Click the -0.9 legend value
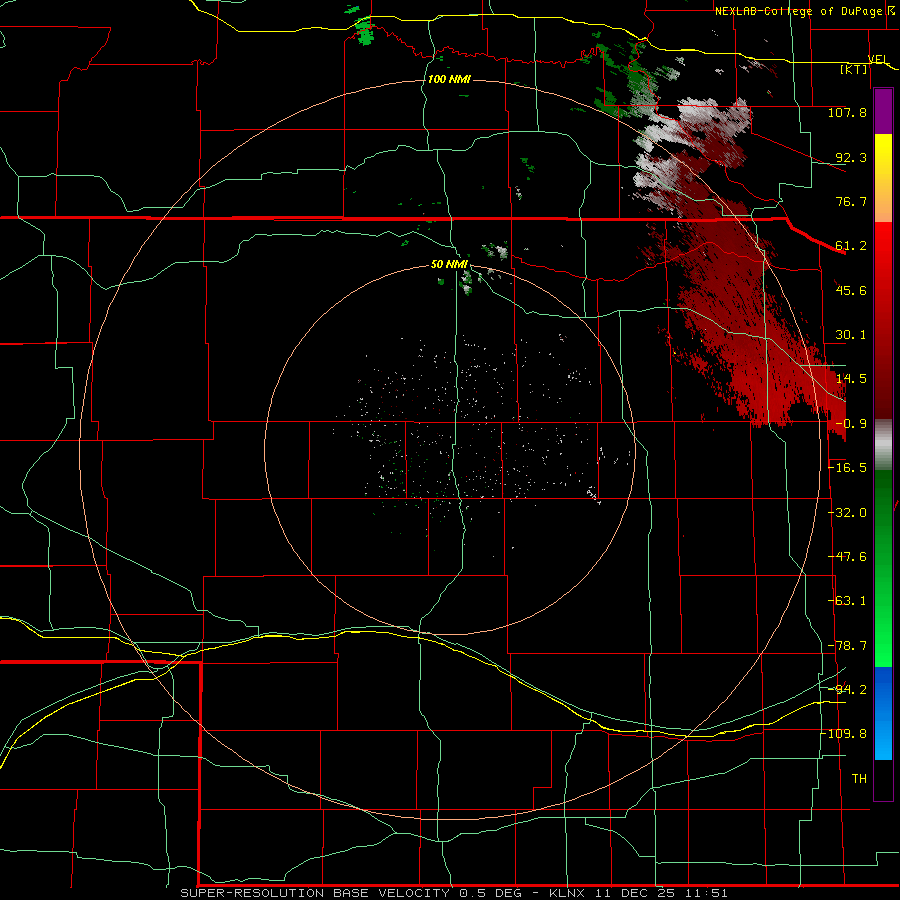This screenshot has height=900, width=900. click(851, 424)
